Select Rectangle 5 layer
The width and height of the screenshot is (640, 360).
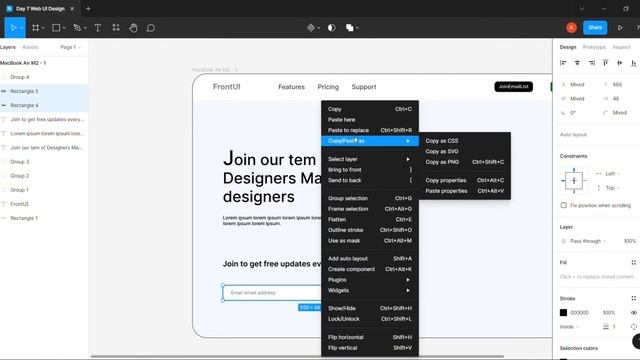[44, 91]
